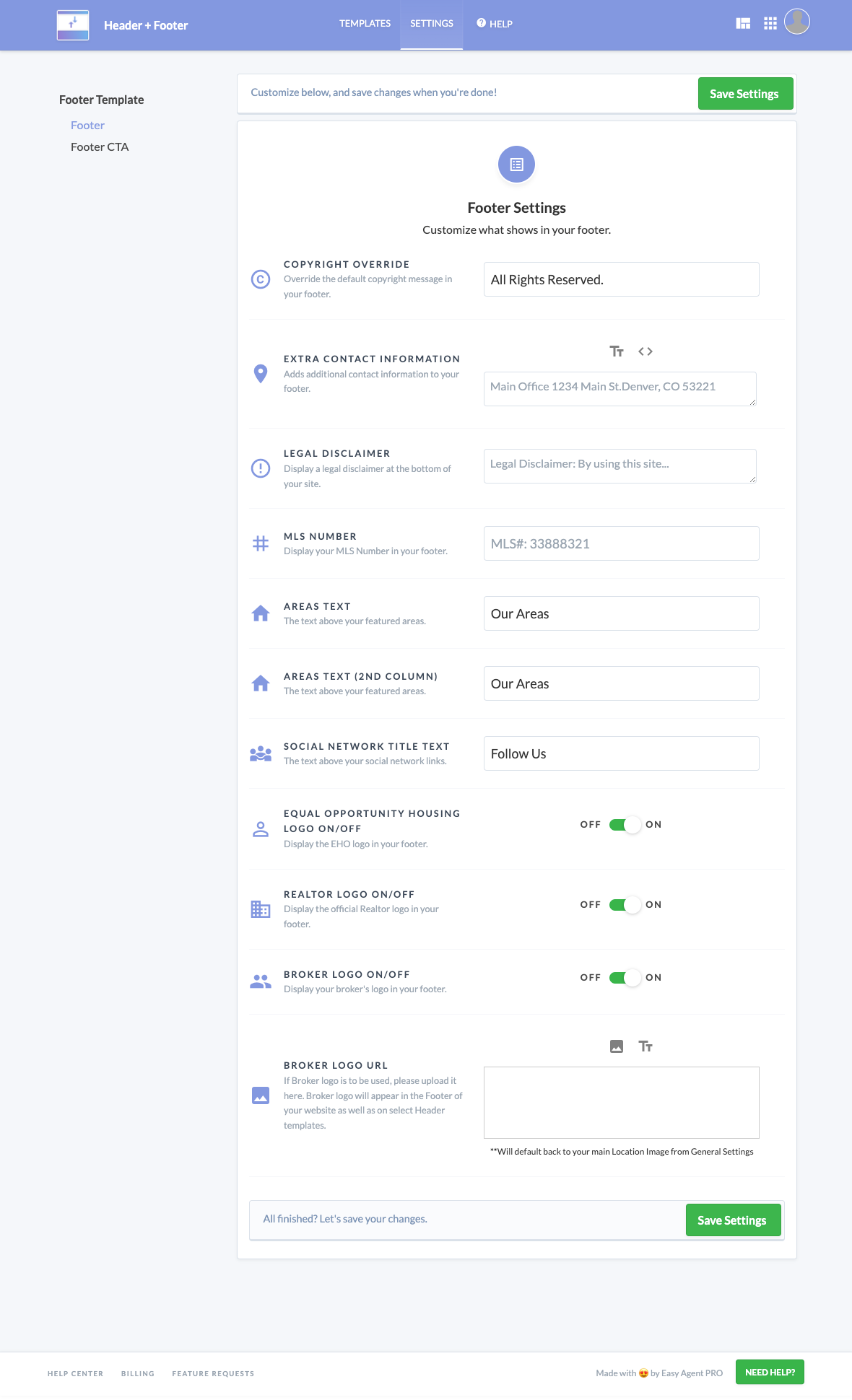This screenshot has width=852, height=1400.
Task: Open the Help Center footer link
Action: coord(75,1374)
